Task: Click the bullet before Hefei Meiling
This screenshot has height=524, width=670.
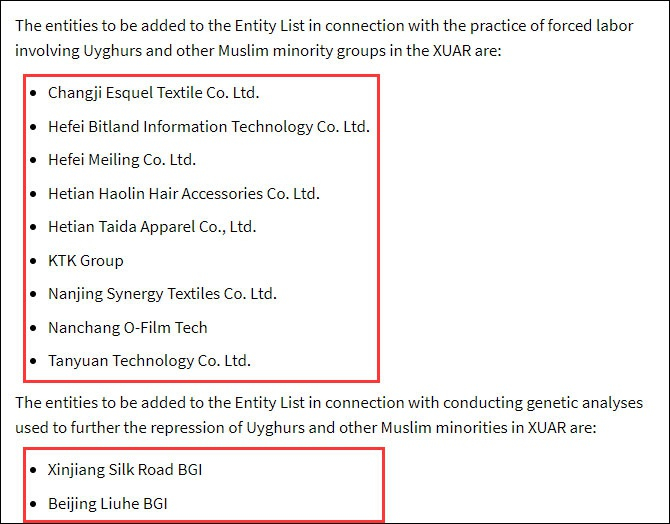Action: pyautogui.click(x=35, y=160)
